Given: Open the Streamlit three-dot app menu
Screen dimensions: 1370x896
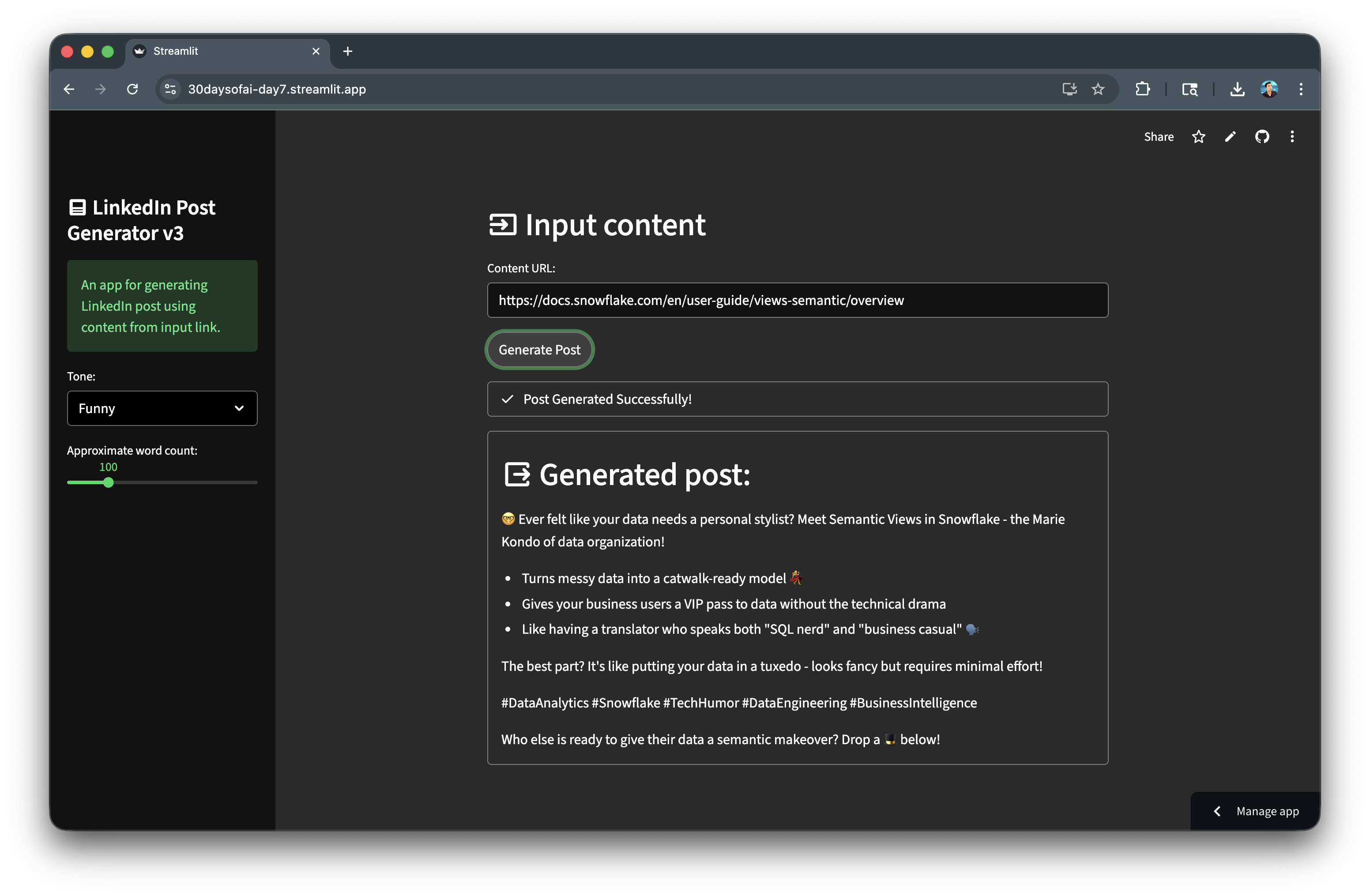Looking at the screenshot, I should pos(1292,136).
